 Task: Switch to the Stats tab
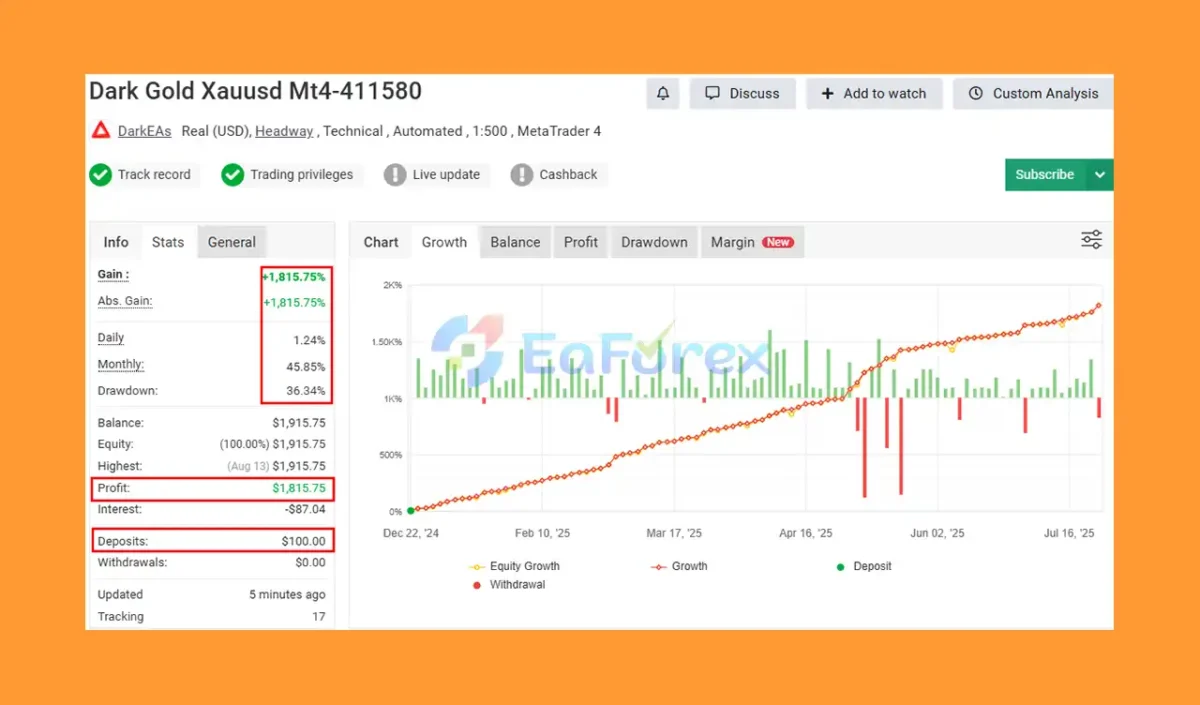click(x=168, y=242)
